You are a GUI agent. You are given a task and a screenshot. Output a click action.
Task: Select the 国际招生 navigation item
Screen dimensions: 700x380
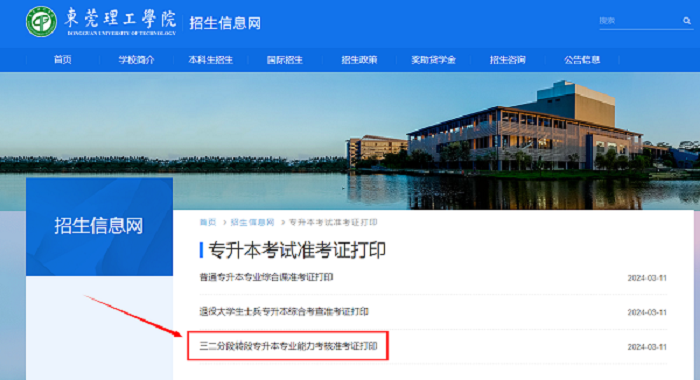pyautogui.click(x=284, y=60)
